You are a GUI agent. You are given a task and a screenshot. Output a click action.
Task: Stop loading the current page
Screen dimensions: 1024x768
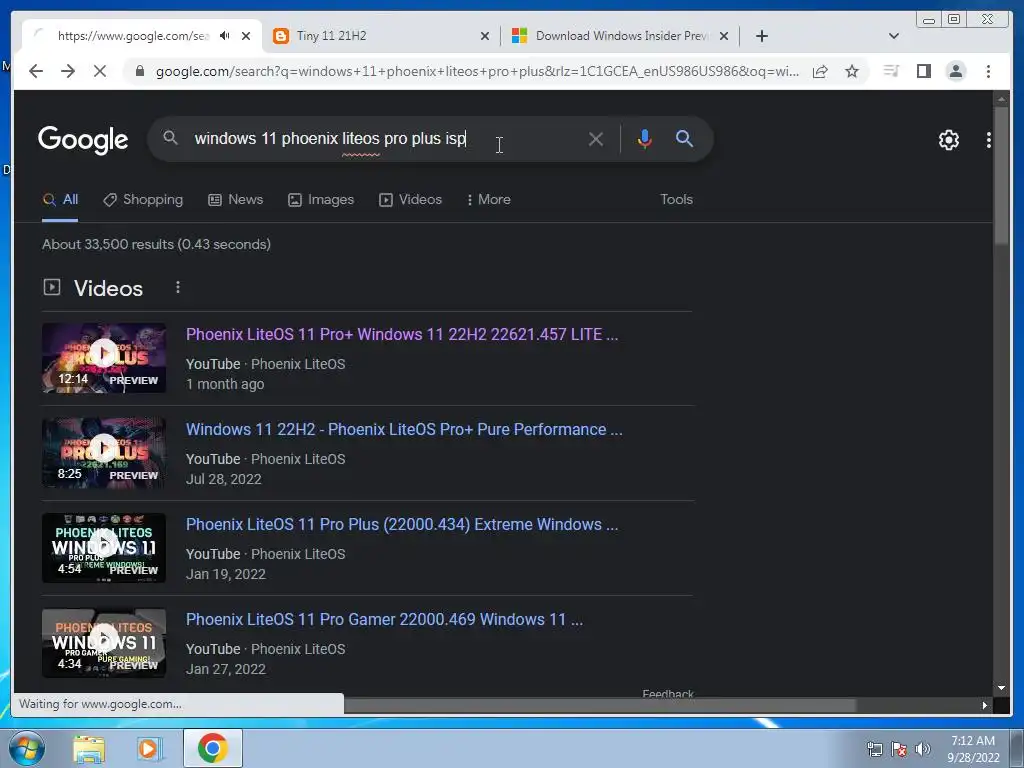100,71
